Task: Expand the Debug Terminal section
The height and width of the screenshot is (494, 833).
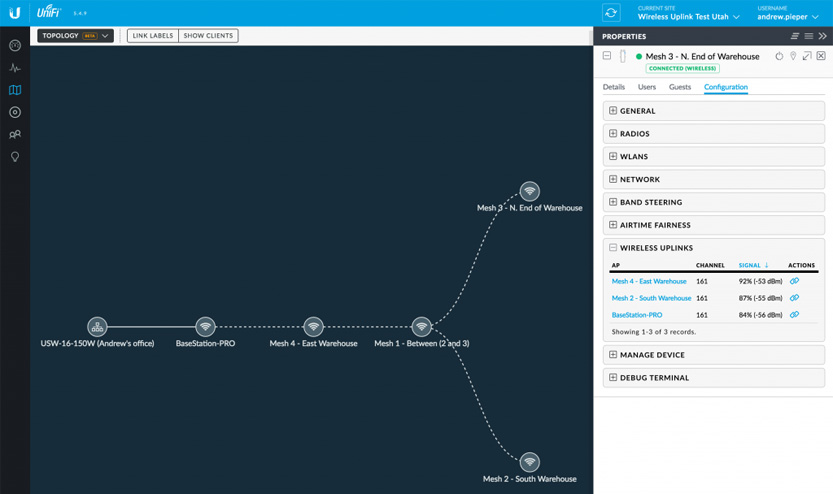Action: [713, 378]
